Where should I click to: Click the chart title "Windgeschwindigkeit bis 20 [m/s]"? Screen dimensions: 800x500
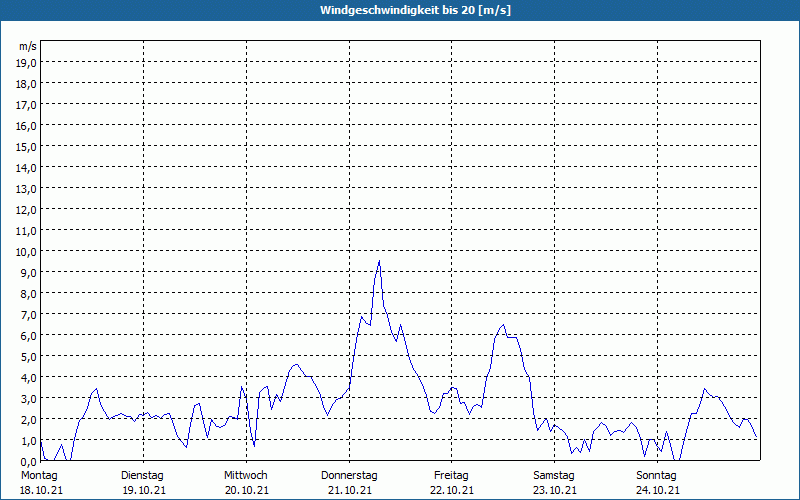415,10
